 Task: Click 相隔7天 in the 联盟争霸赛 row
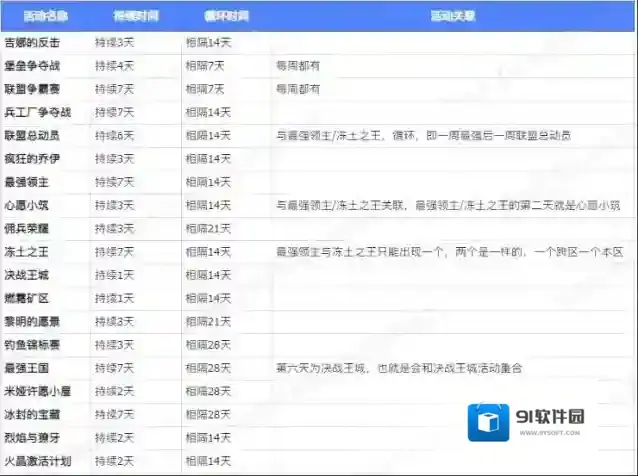point(205,89)
